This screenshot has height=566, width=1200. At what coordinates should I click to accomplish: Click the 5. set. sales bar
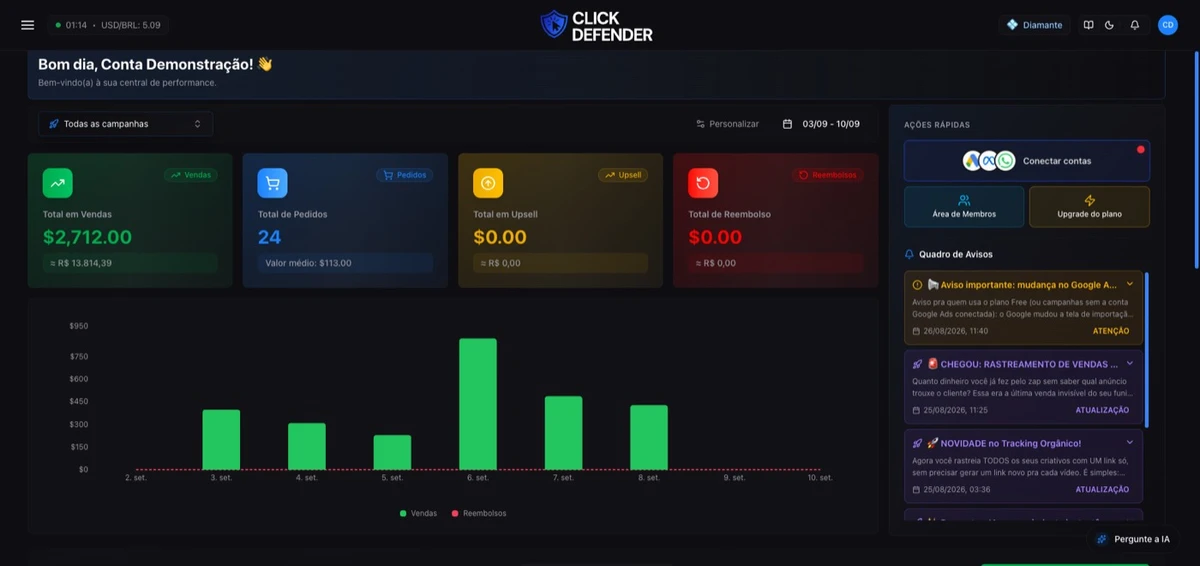(x=392, y=452)
